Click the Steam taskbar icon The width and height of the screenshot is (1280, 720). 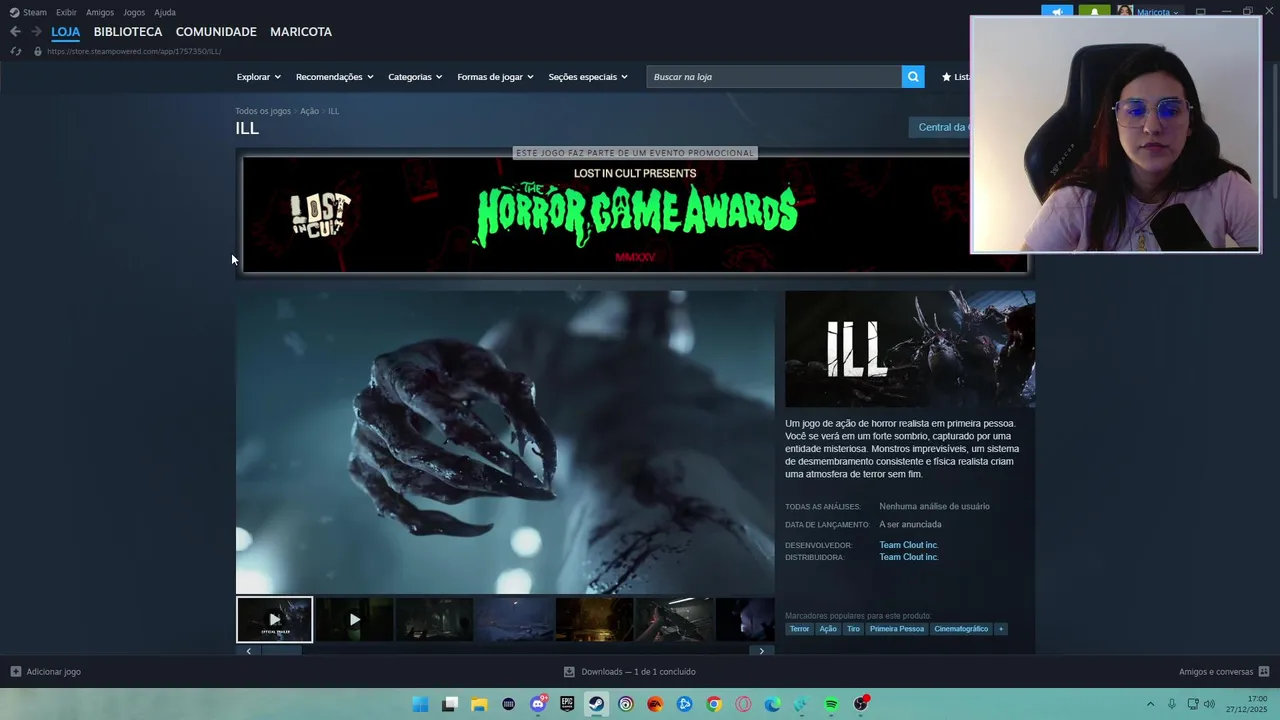click(596, 704)
